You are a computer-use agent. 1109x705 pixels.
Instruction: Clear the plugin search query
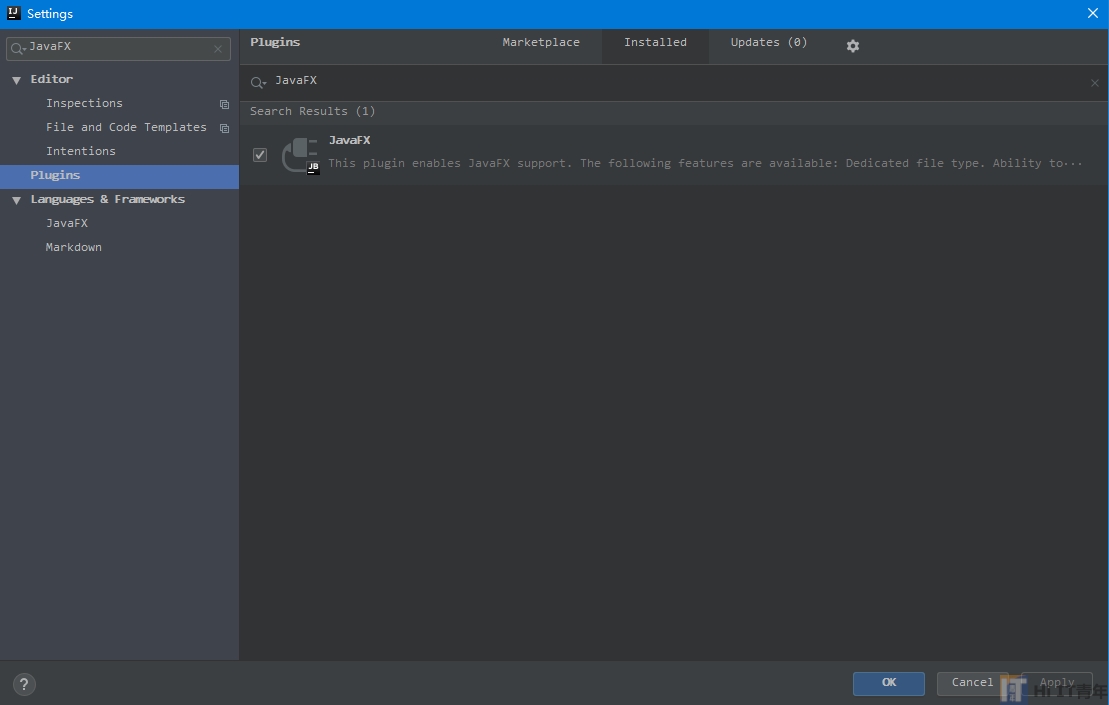coord(1094,83)
